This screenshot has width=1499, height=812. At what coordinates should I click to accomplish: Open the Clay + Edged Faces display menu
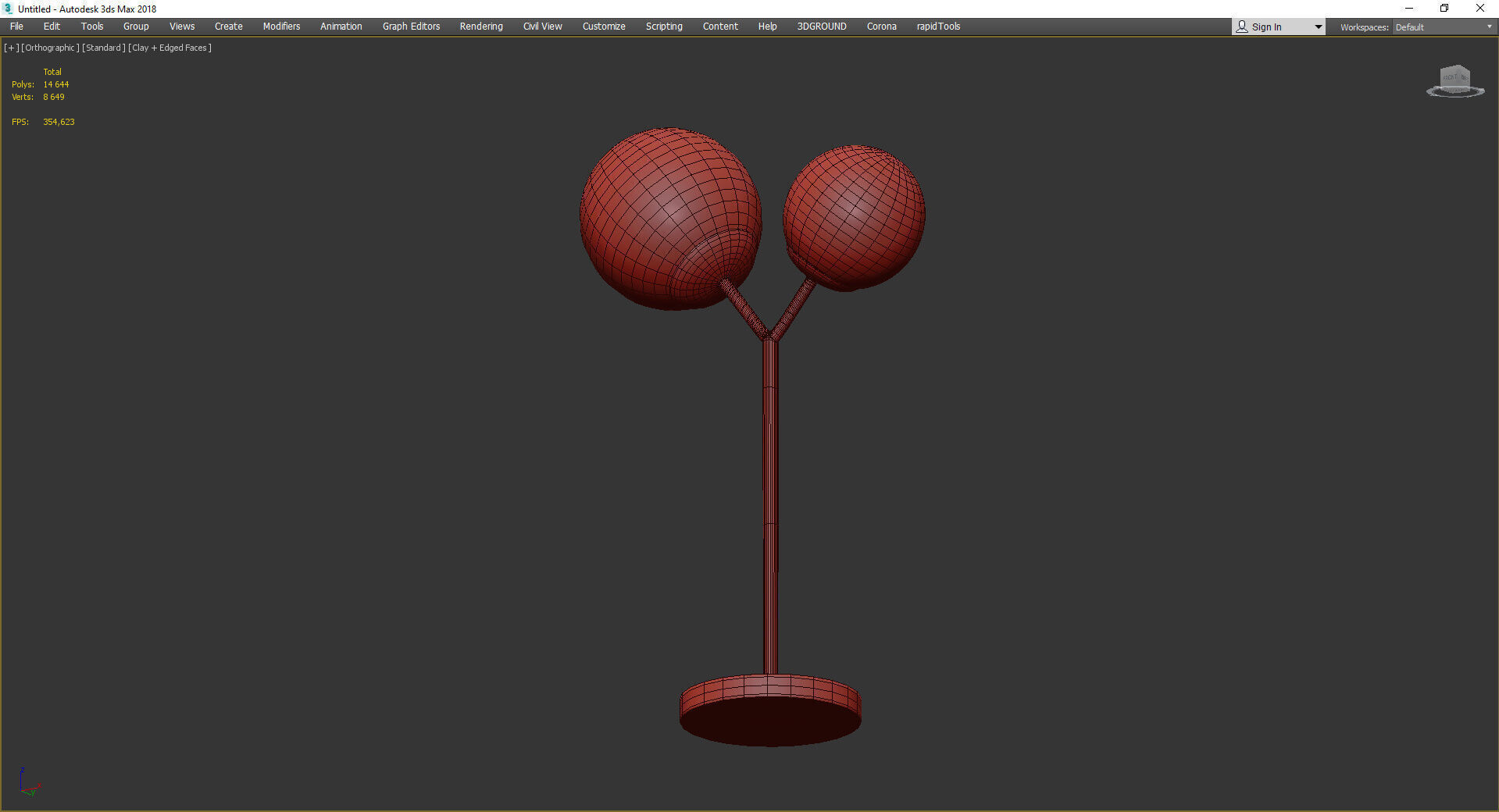[x=170, y=48]
